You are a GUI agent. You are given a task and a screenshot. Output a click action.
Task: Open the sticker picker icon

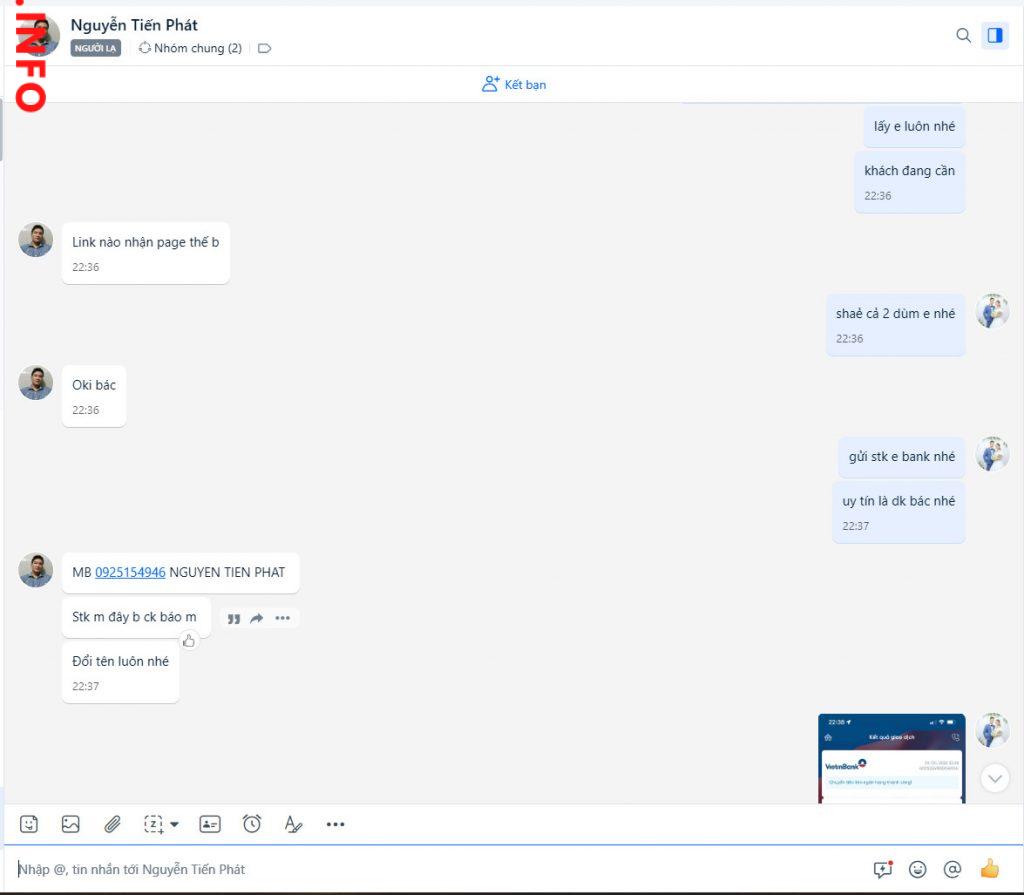(x=29, y=824)
